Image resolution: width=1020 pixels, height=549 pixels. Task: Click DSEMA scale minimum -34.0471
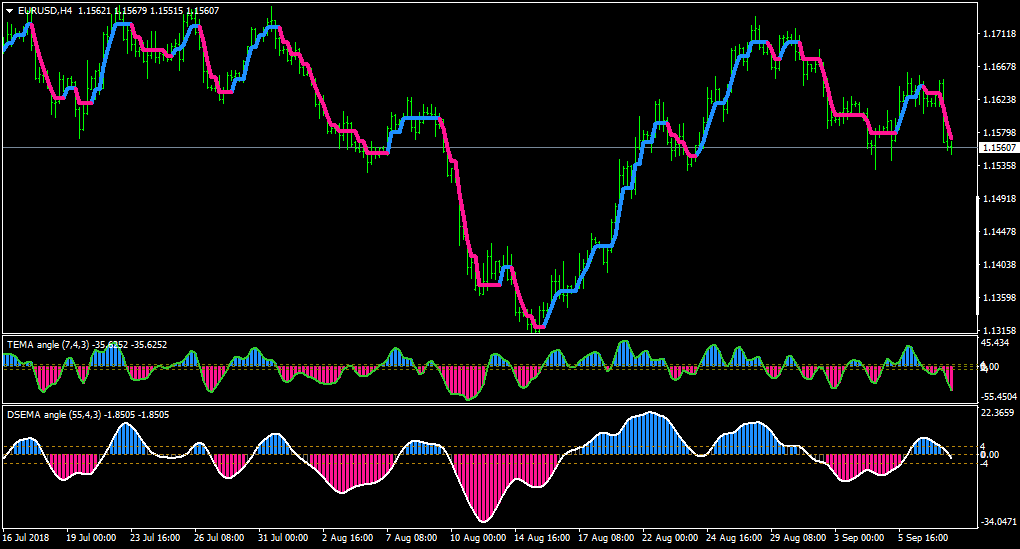999,522
